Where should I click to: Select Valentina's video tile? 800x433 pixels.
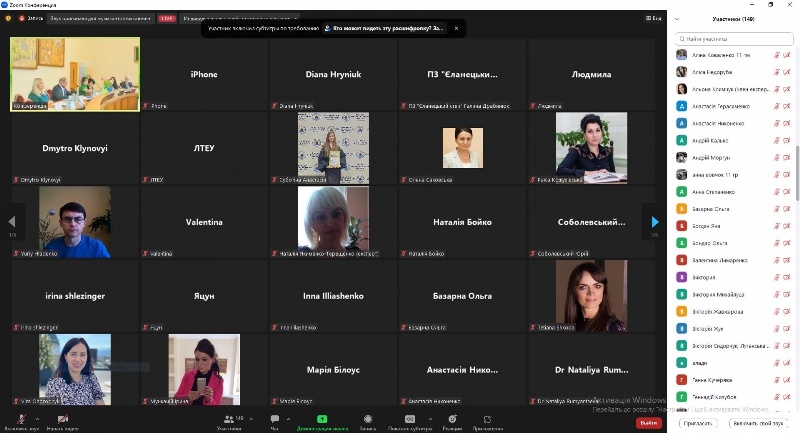pos(204,222)
